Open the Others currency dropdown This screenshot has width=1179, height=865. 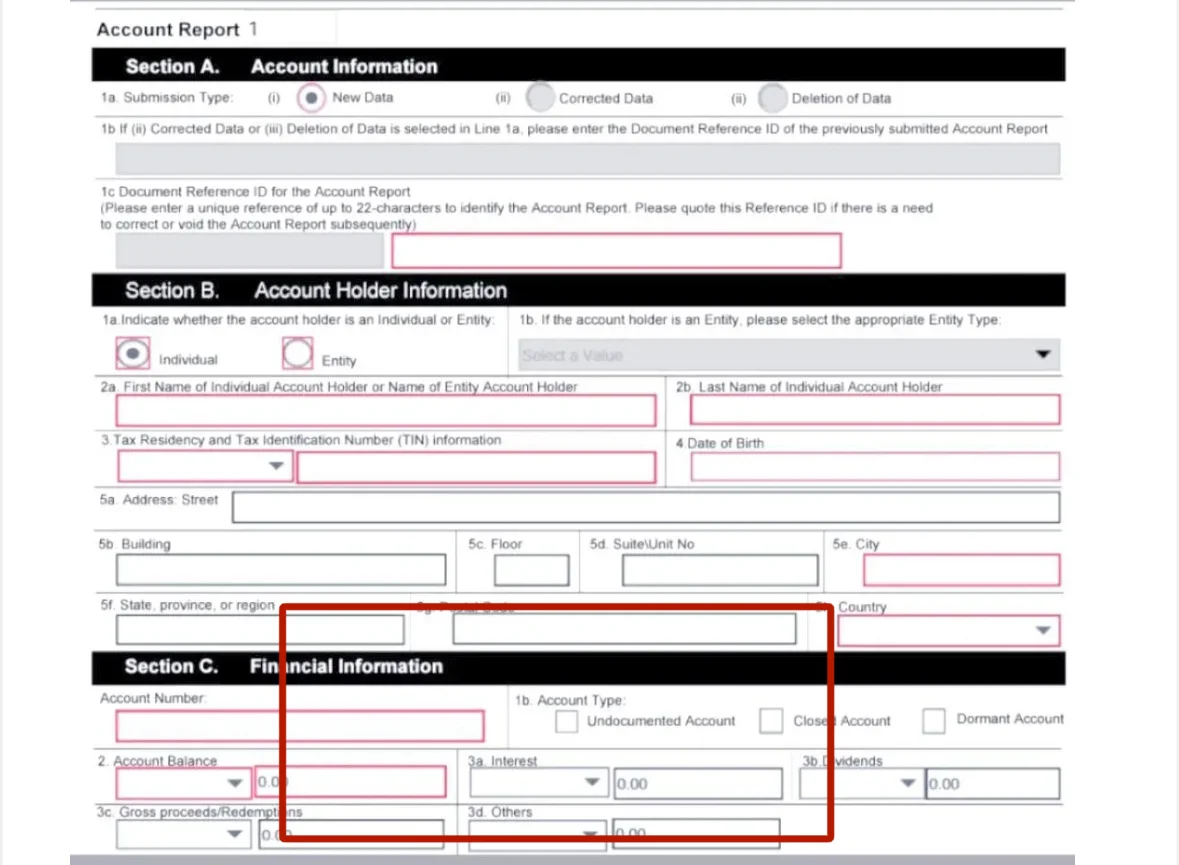tap(537, 835)
